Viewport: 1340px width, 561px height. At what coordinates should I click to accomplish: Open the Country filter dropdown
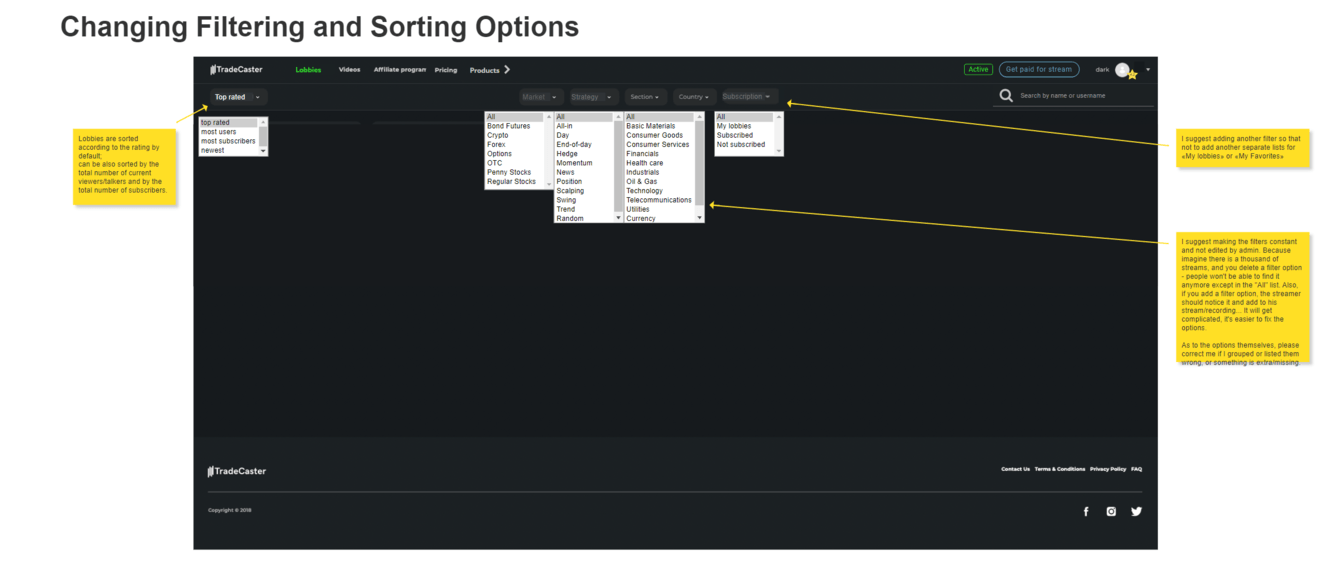693,97
